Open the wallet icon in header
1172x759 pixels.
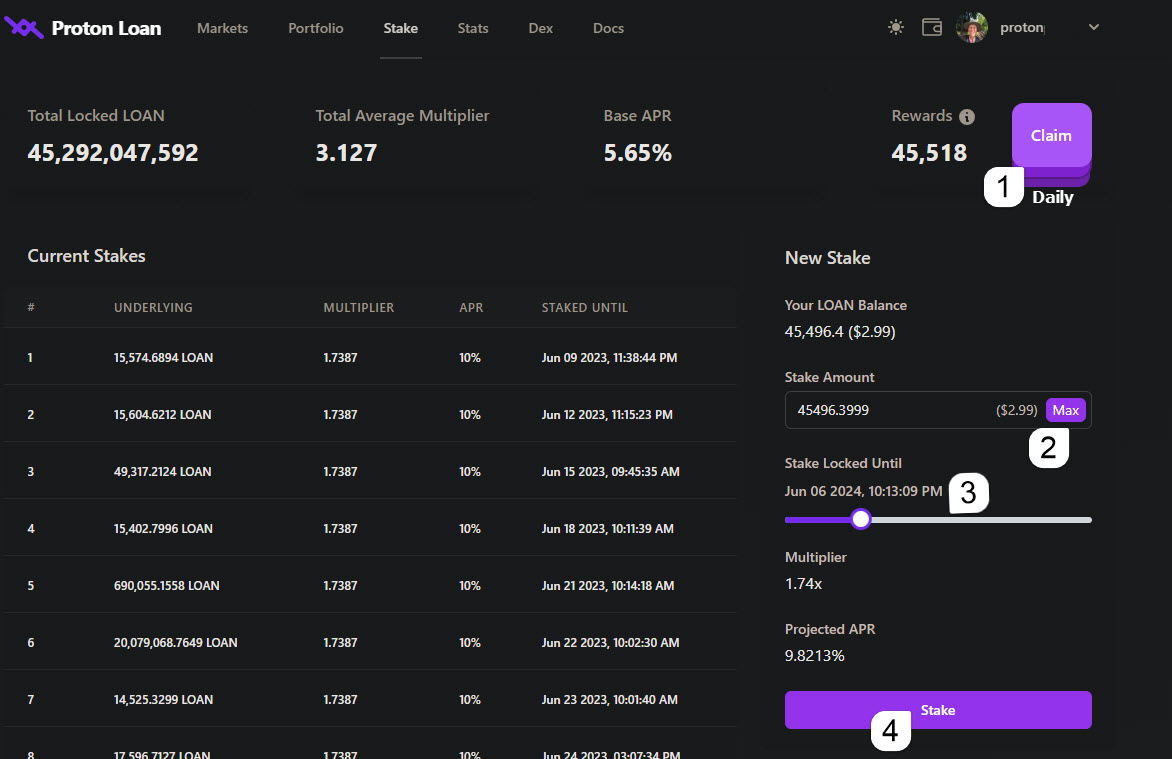click(x=931, y=28)
